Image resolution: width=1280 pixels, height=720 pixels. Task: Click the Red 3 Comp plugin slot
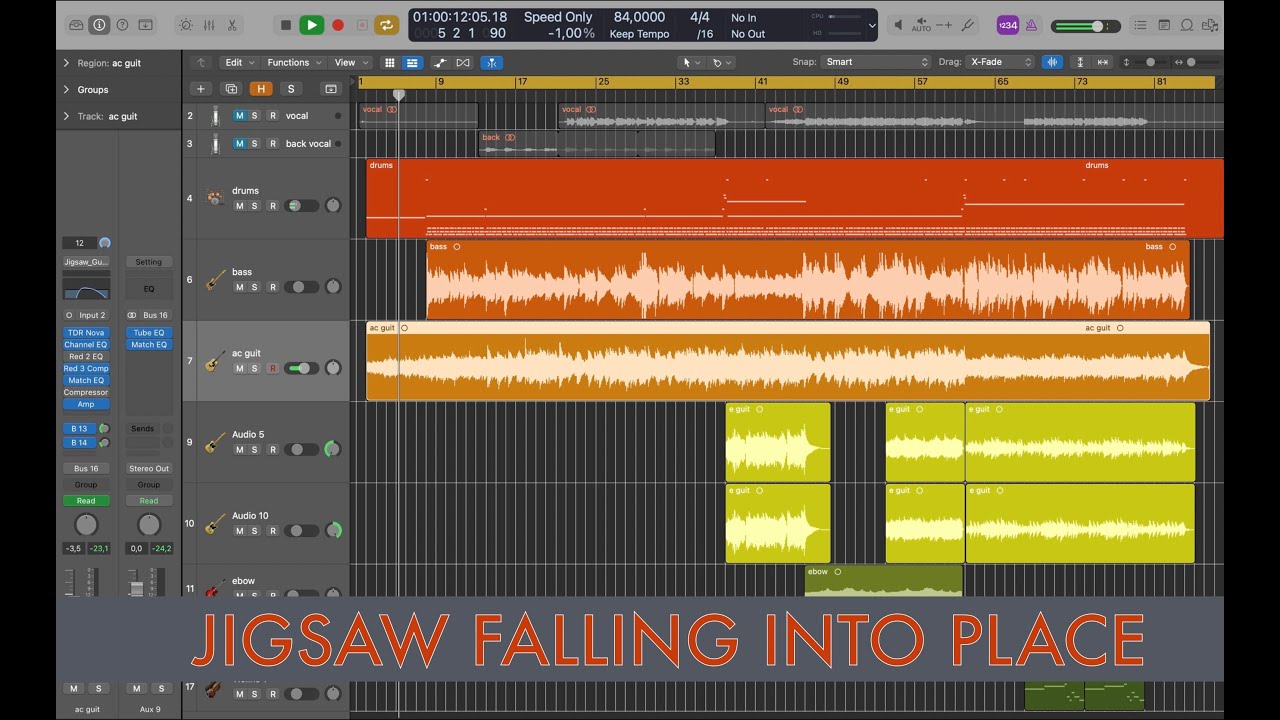click(x=86, y=369)
